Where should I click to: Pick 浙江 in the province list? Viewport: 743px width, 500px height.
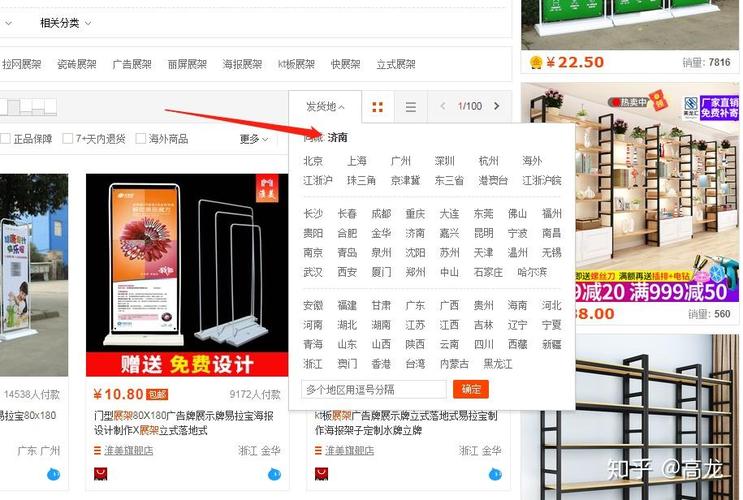point(313,364)
